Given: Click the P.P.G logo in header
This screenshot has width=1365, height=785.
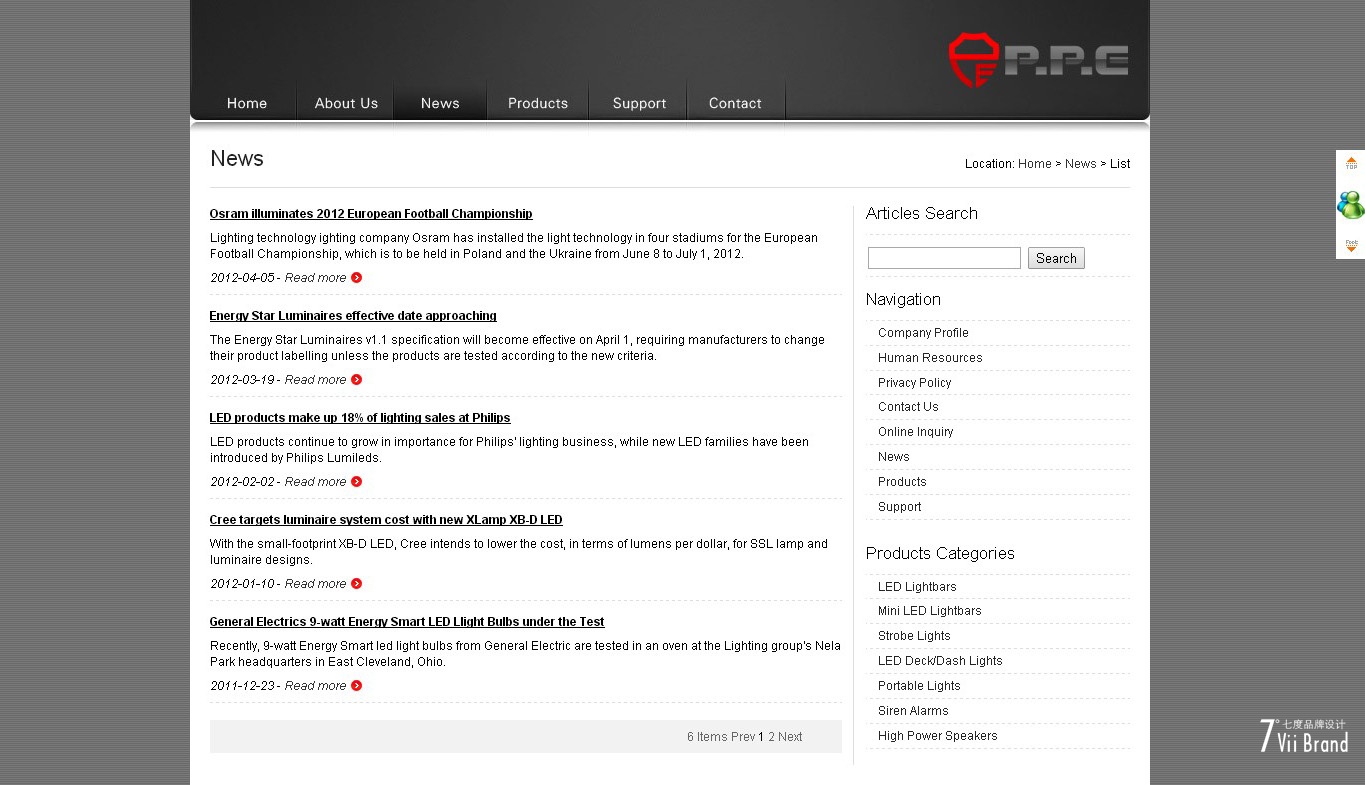Looking at the screenshot, I should tap(1038, 60).
